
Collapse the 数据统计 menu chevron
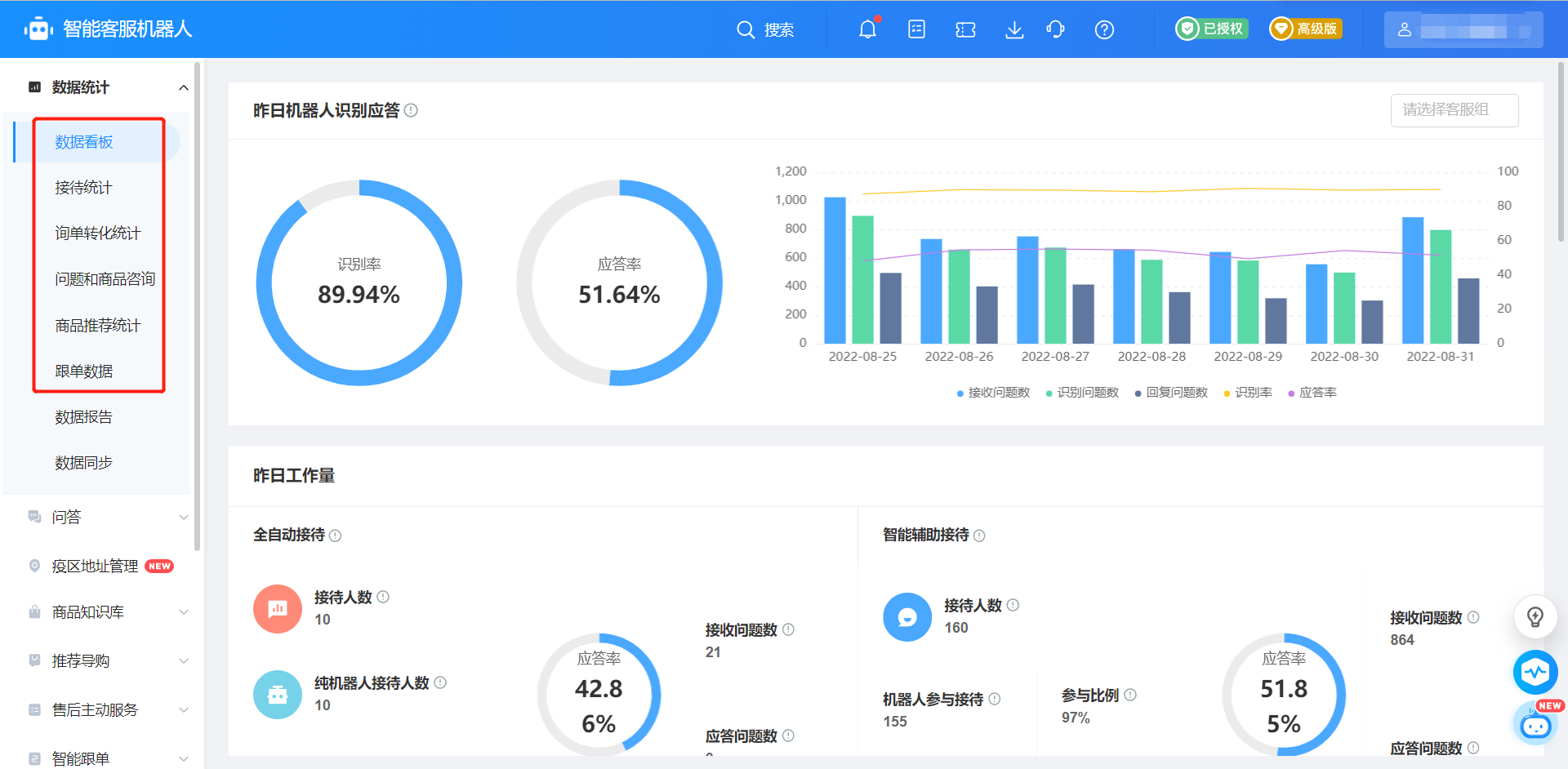[184, 87]
